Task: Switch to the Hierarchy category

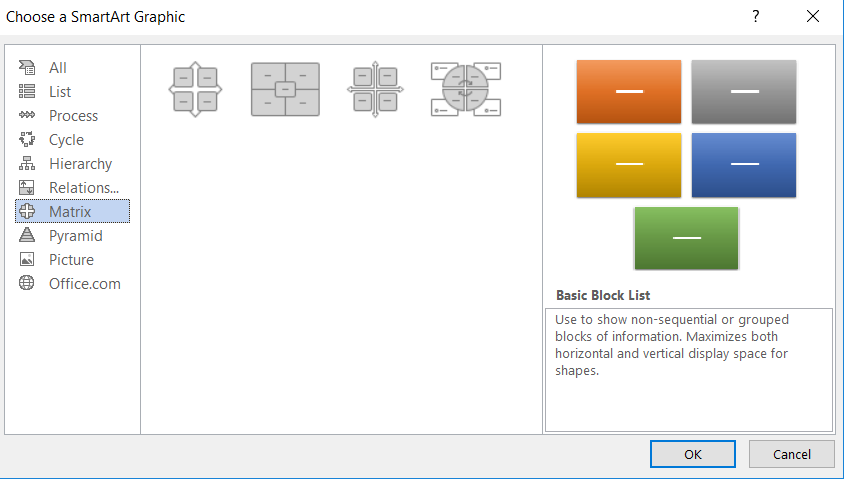Action: click(x=80, y=164)
